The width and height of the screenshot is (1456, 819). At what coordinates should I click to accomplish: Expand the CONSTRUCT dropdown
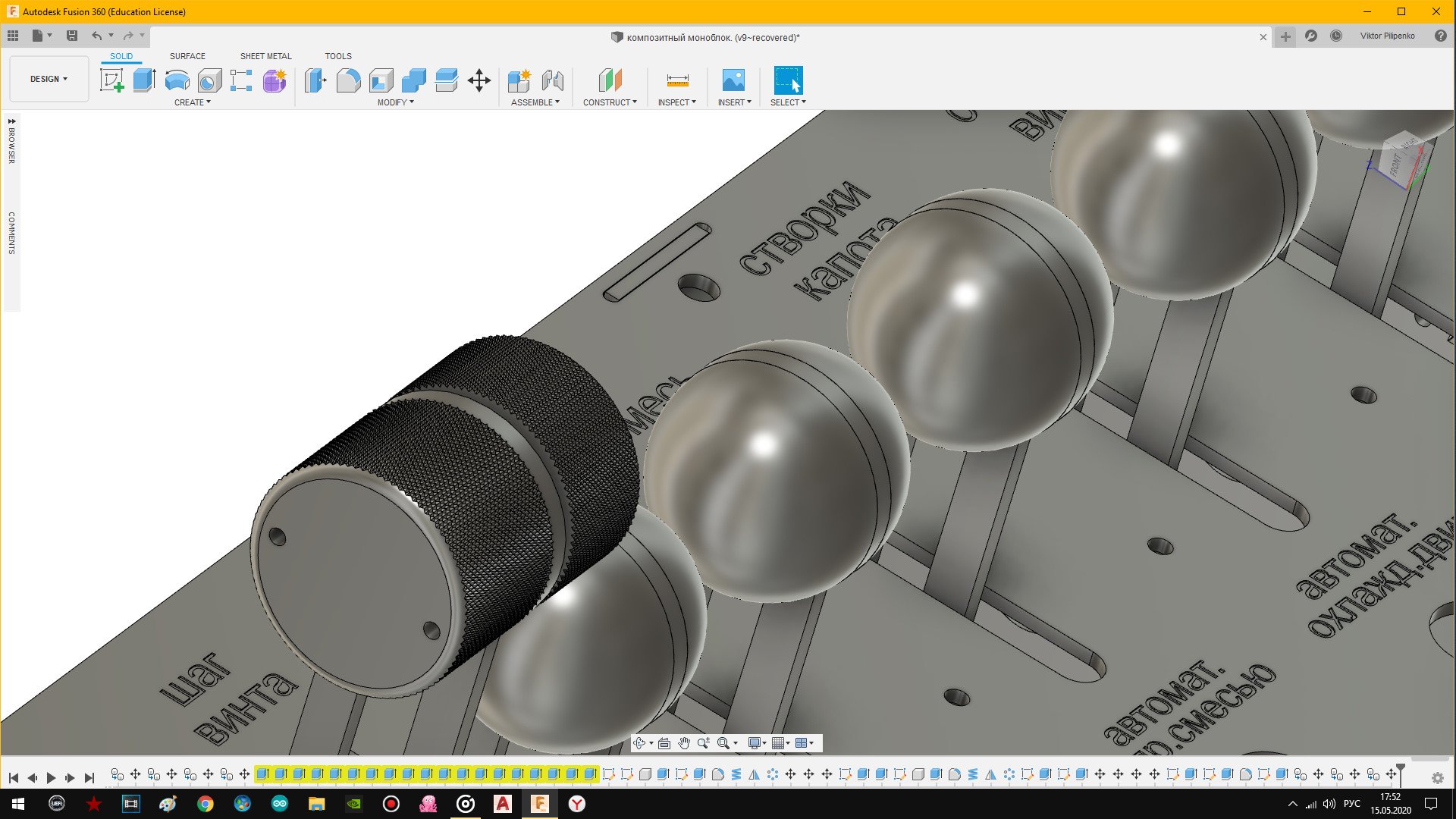point(609,102)
